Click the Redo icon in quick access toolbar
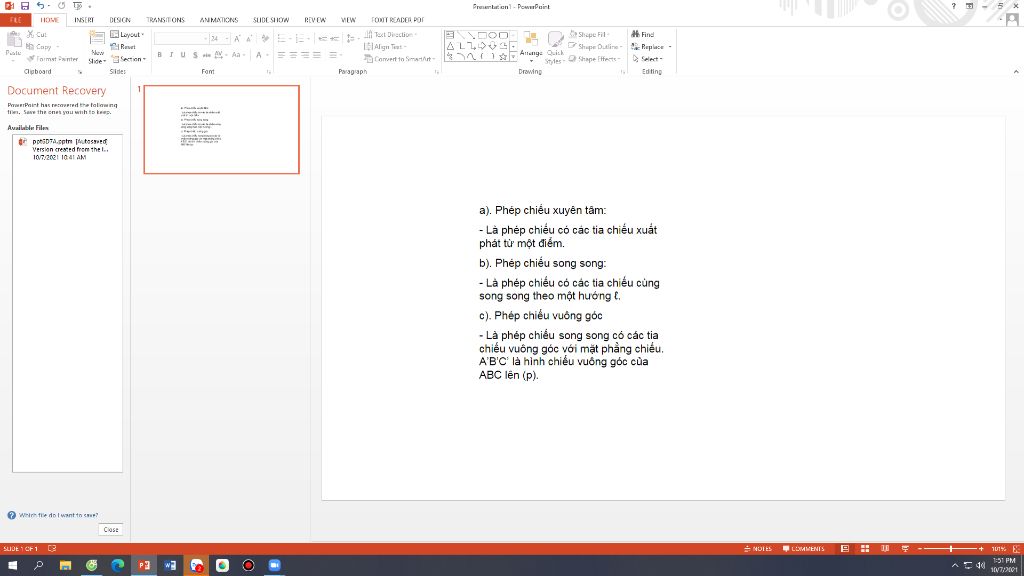 pos(61,6)
